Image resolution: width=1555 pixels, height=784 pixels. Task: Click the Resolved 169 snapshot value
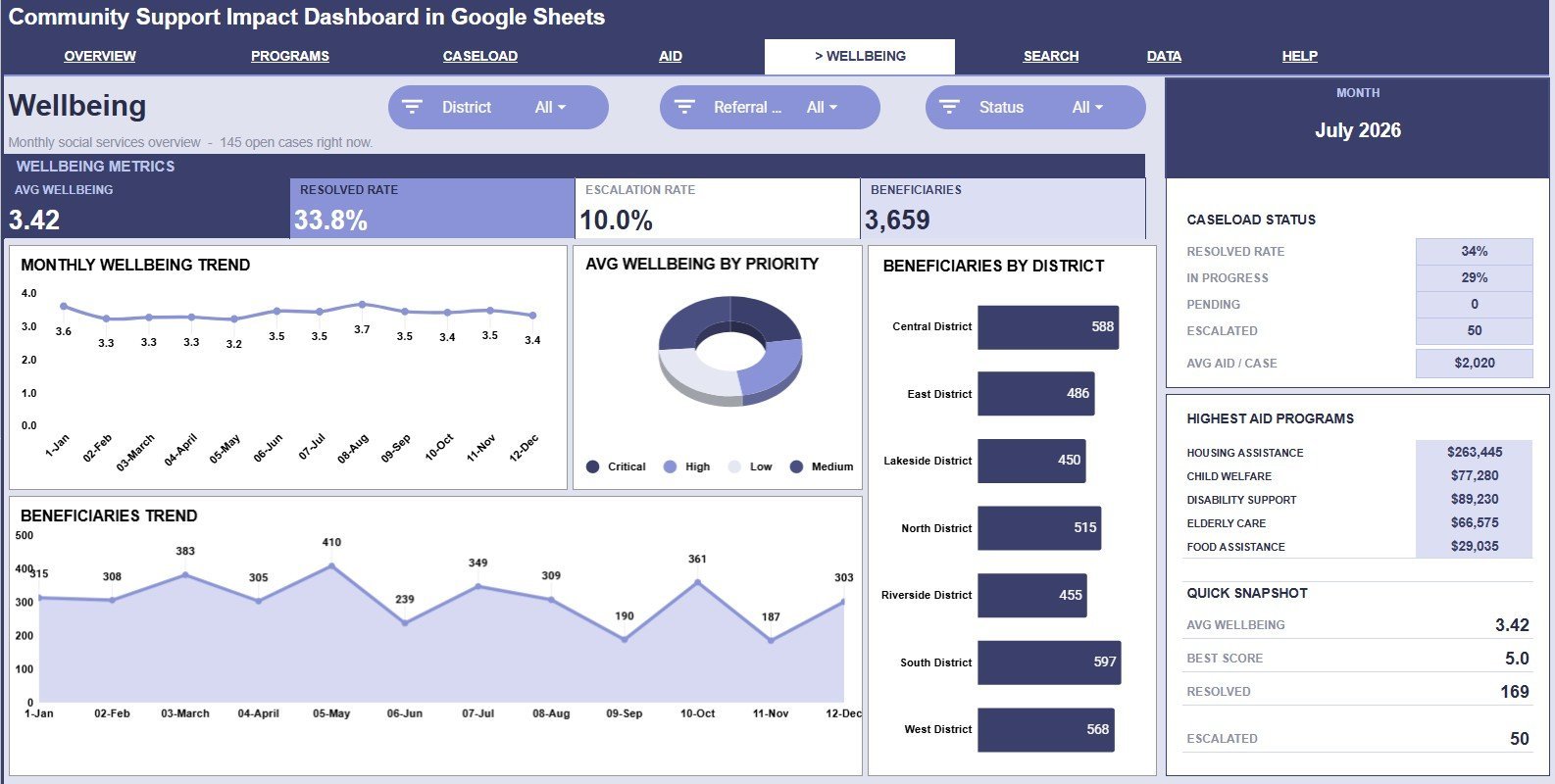pyautogui.click(x=1515, y=692)
